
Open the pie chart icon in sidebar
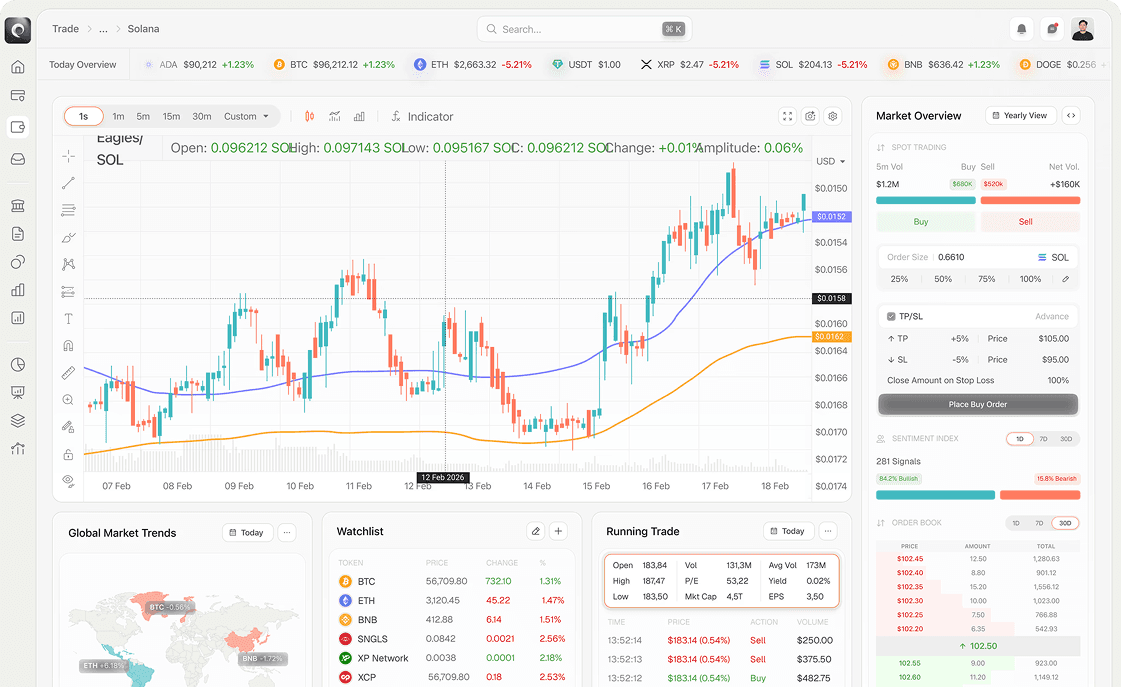18,365
